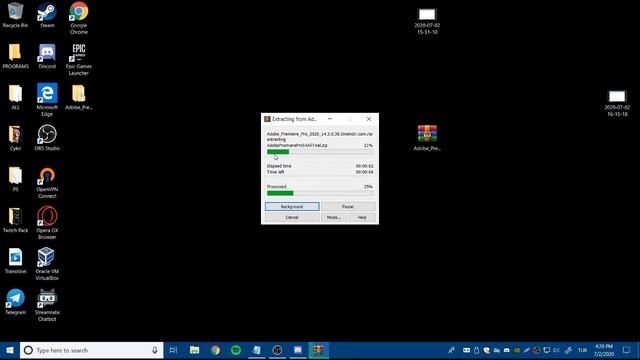This screenshot has height=360, width=640.
Task: Click 'Time left' label in the extraction dialog
Action: pos(276,172)
